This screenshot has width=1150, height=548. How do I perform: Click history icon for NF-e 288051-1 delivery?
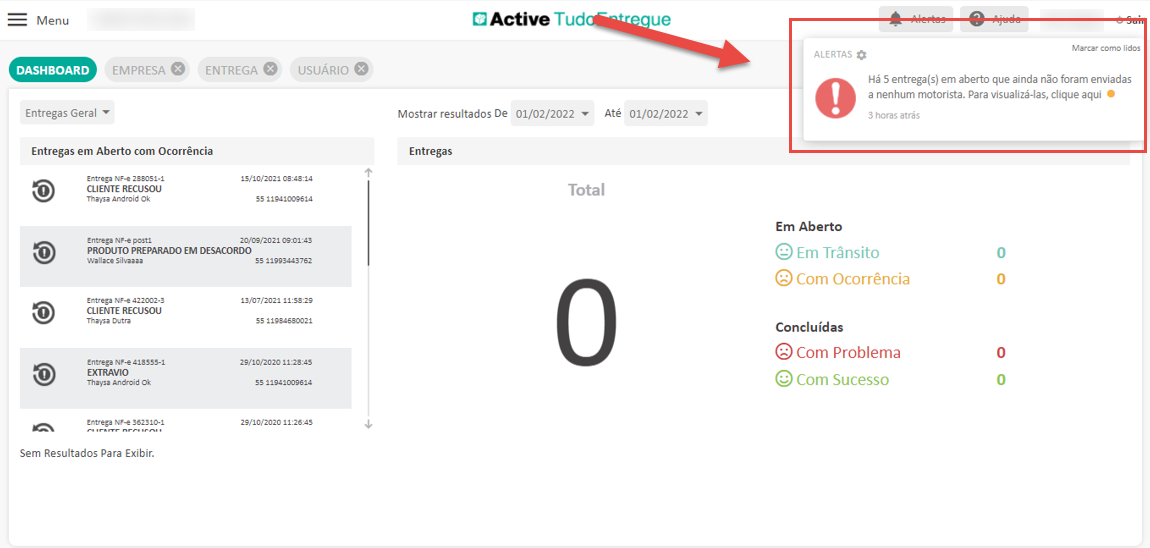[x=43, y=190]
